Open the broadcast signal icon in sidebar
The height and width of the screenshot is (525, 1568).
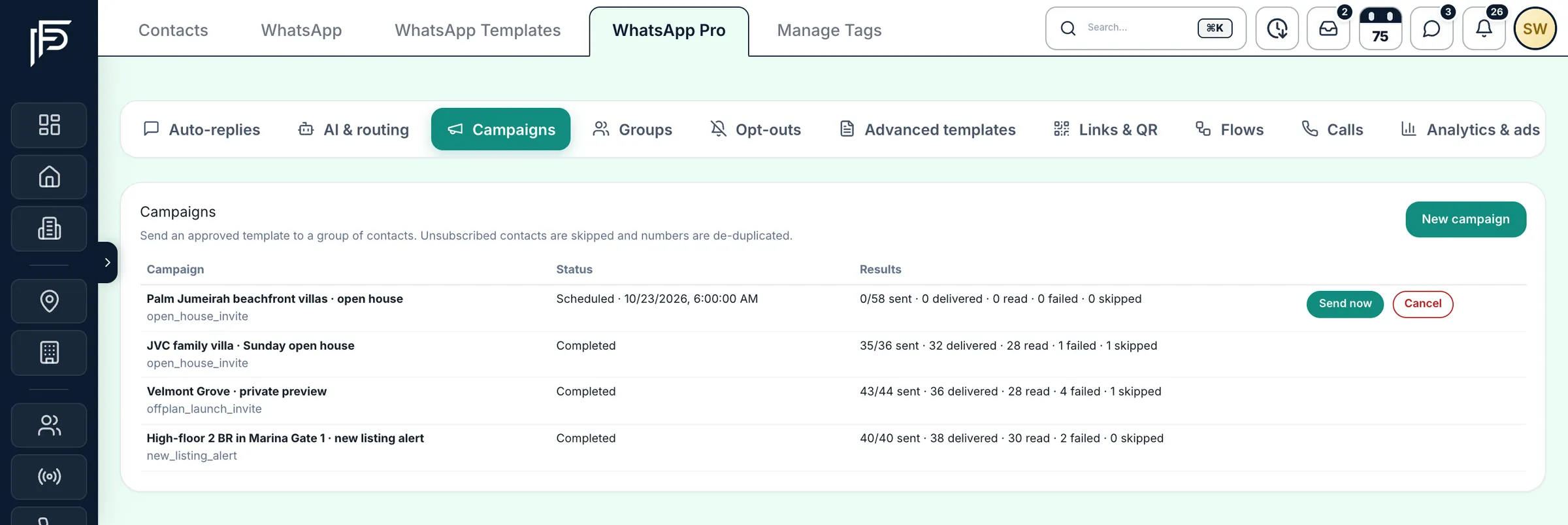49,477
